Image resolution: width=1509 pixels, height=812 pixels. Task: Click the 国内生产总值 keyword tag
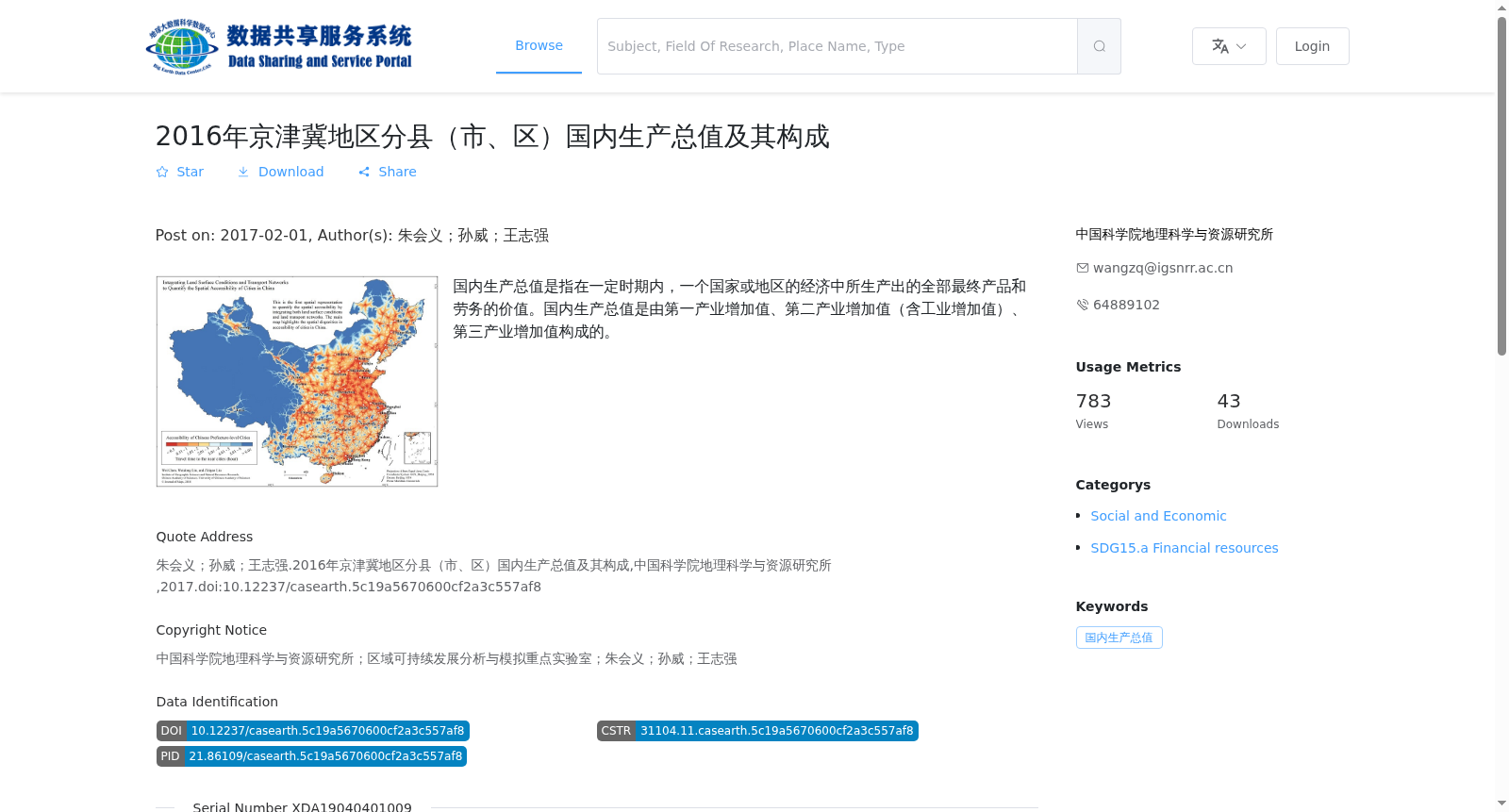point(1119,638)
